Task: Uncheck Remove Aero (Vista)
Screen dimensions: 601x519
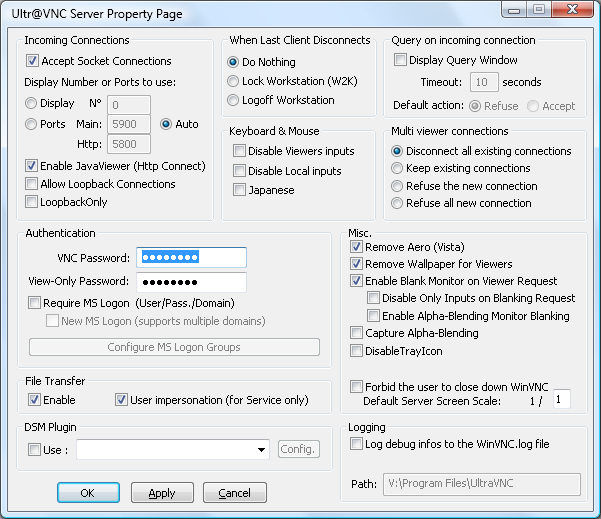Action: point(356,247)
